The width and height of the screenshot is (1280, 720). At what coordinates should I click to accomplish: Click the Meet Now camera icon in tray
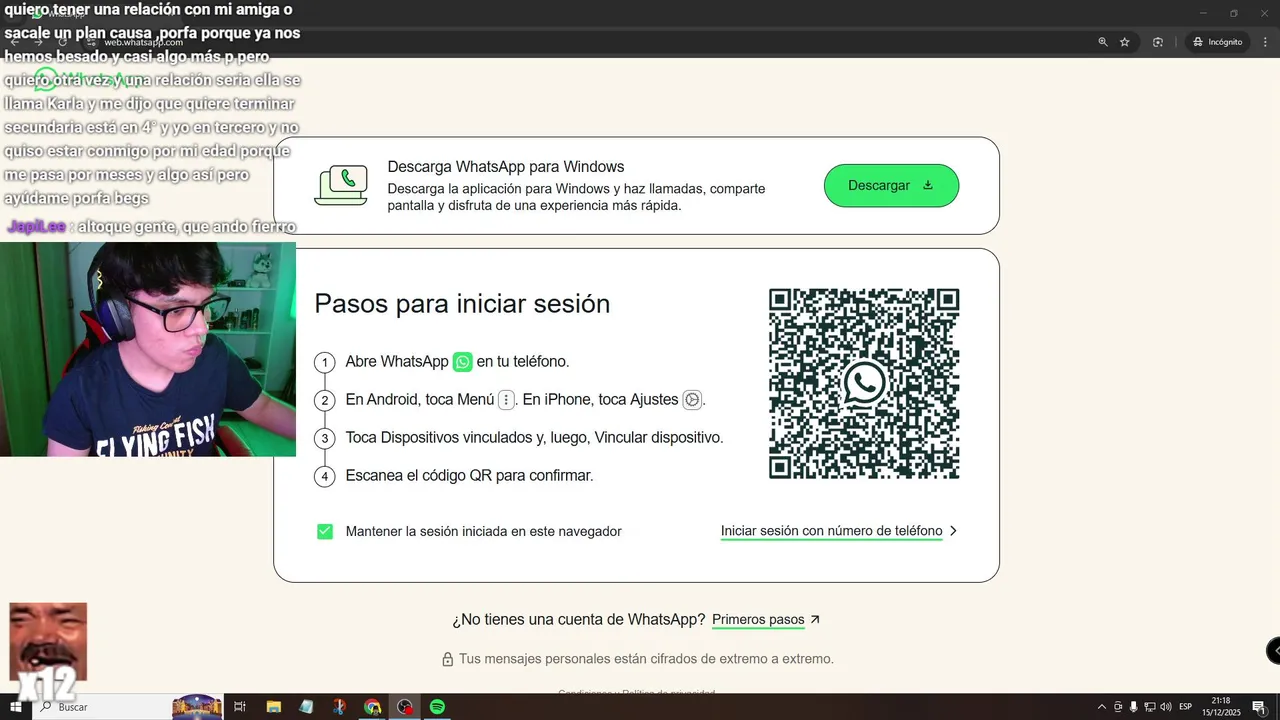1118,707
